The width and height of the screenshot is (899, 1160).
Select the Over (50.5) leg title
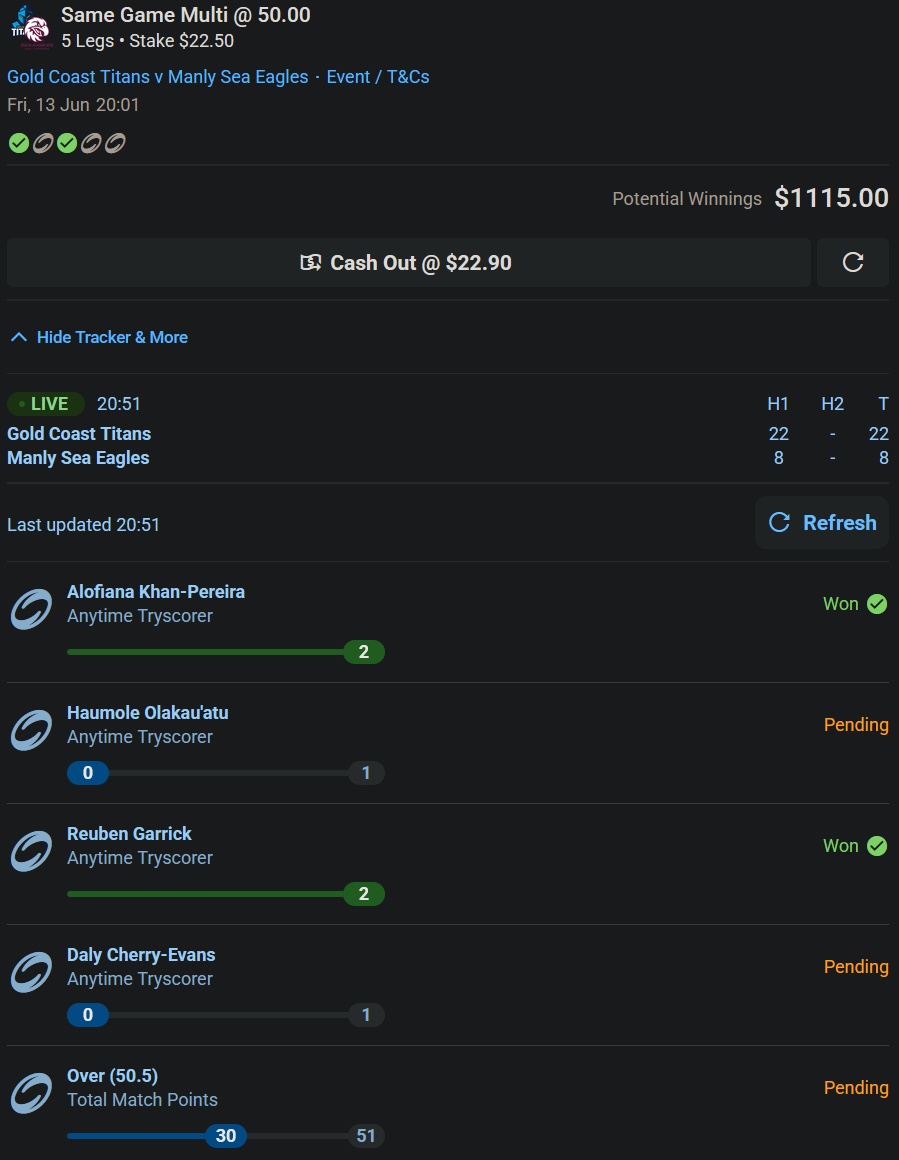(x=112, y=1076)
